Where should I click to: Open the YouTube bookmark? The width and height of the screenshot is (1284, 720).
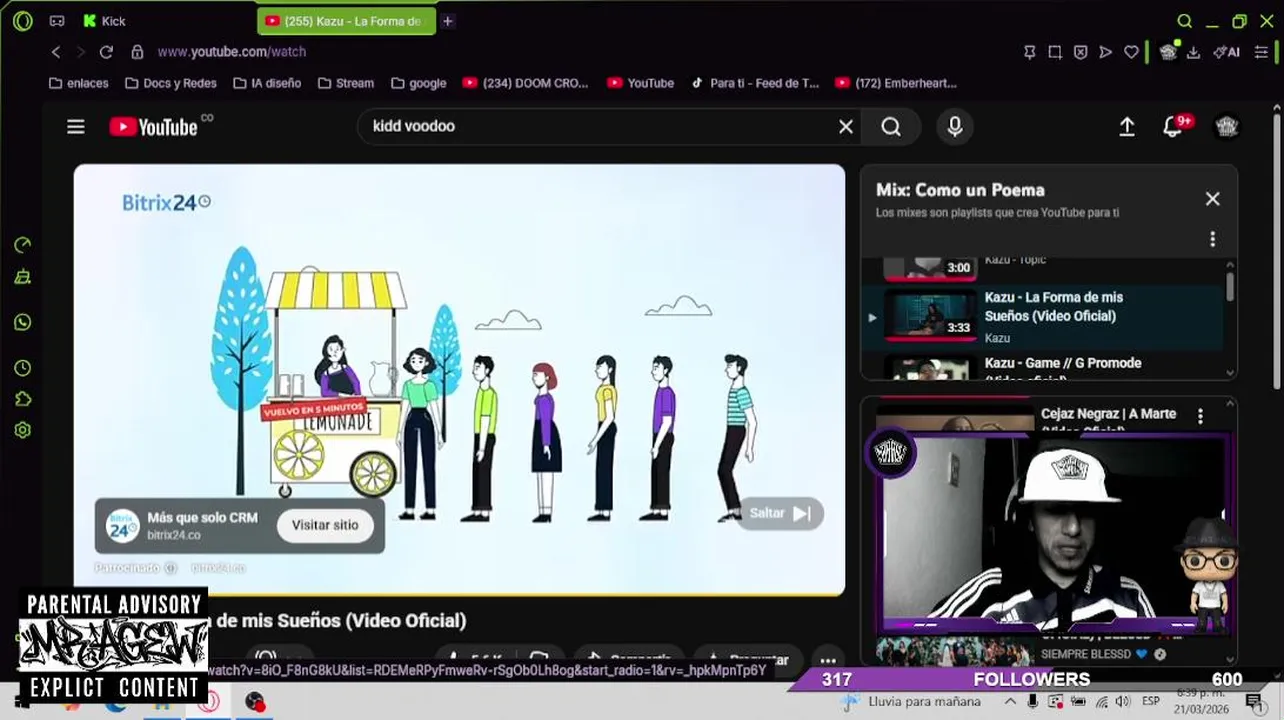pyautogui.click(x=640, y=83)
